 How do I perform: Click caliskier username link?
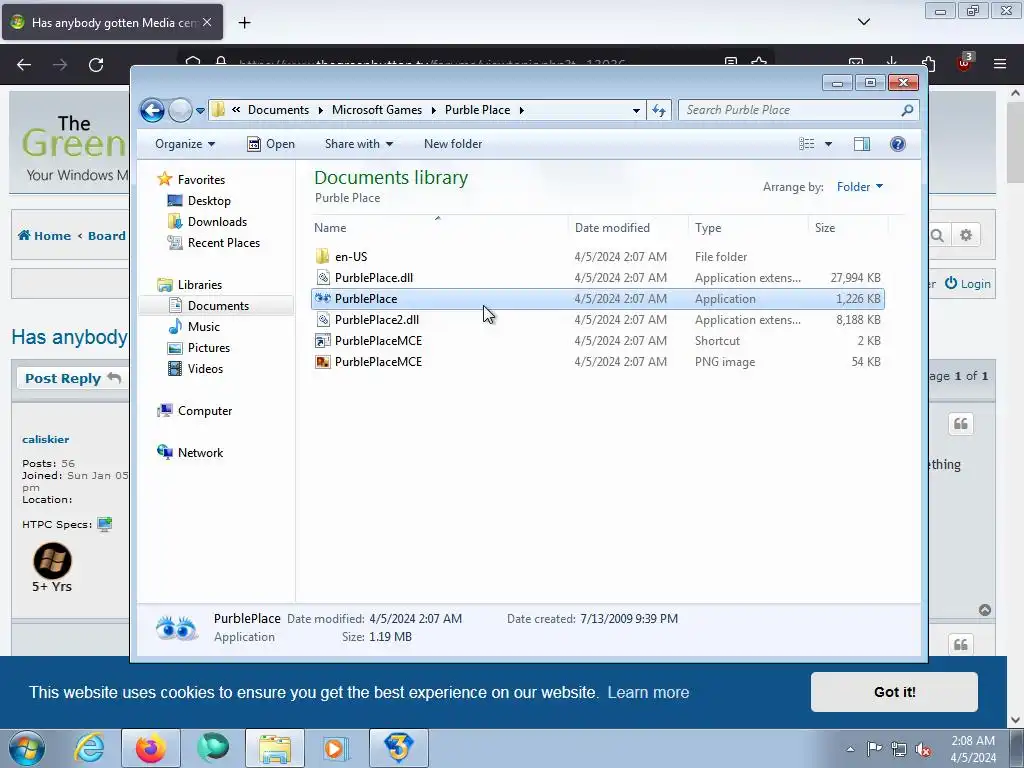(x=46, y=440)
